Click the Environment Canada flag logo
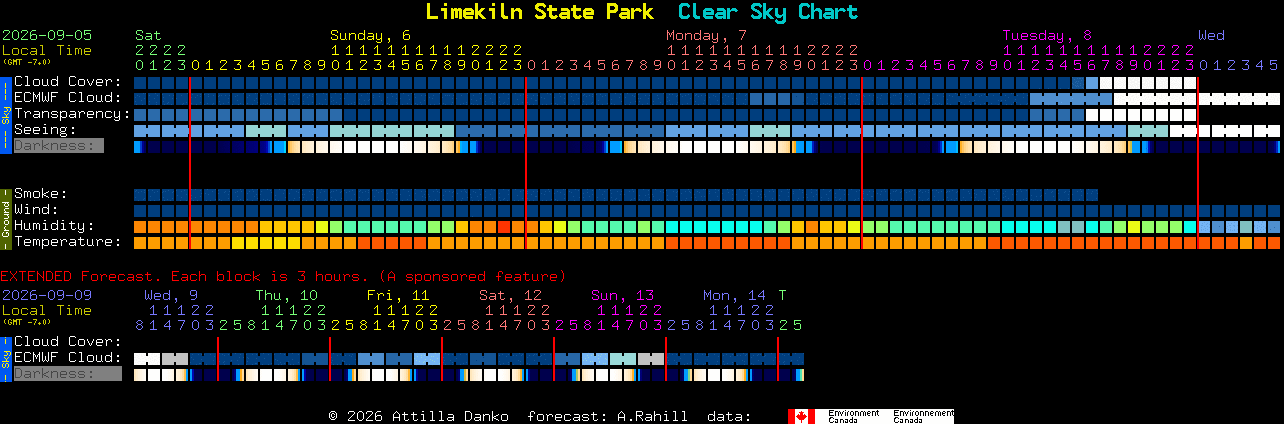Screen dimensions: 1284x424 click(870, 416)
